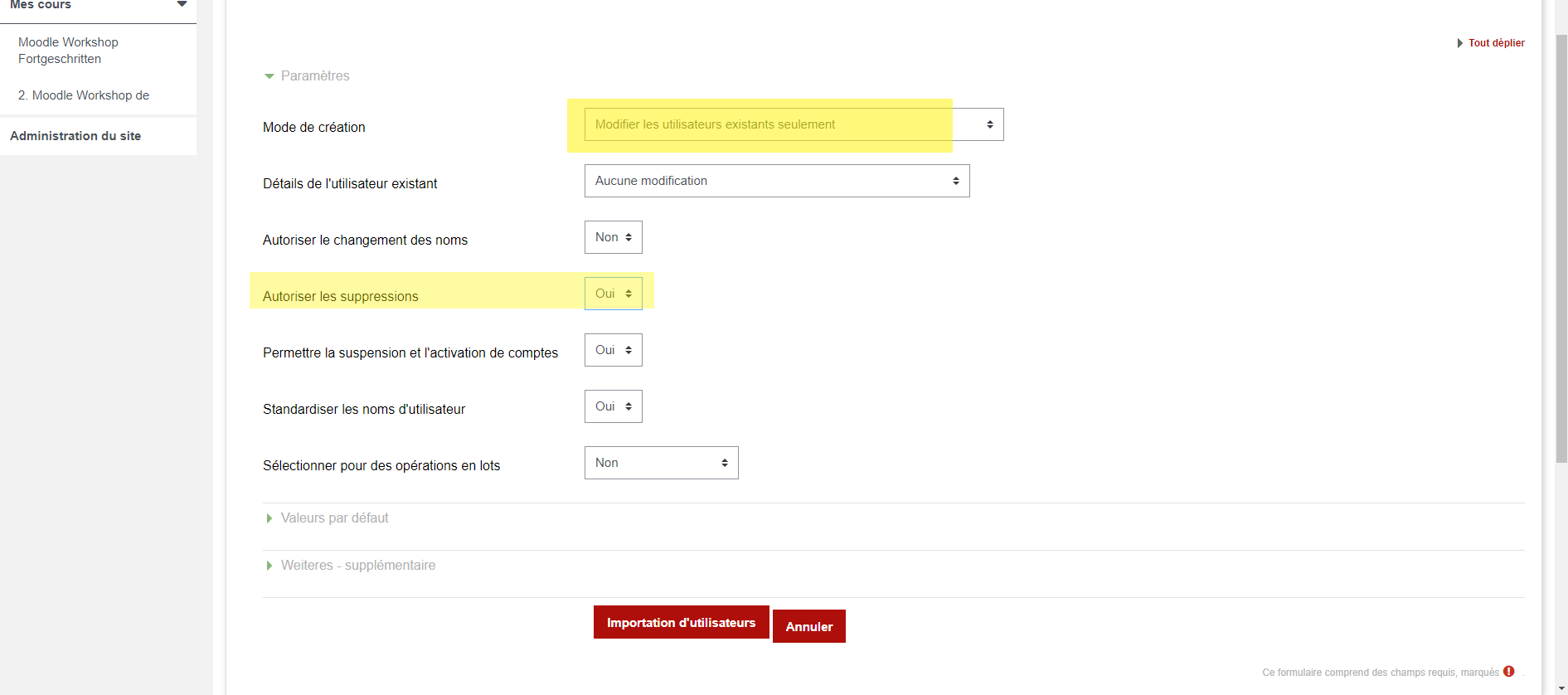Click the page vertical scrollbar

[1561, 249]
